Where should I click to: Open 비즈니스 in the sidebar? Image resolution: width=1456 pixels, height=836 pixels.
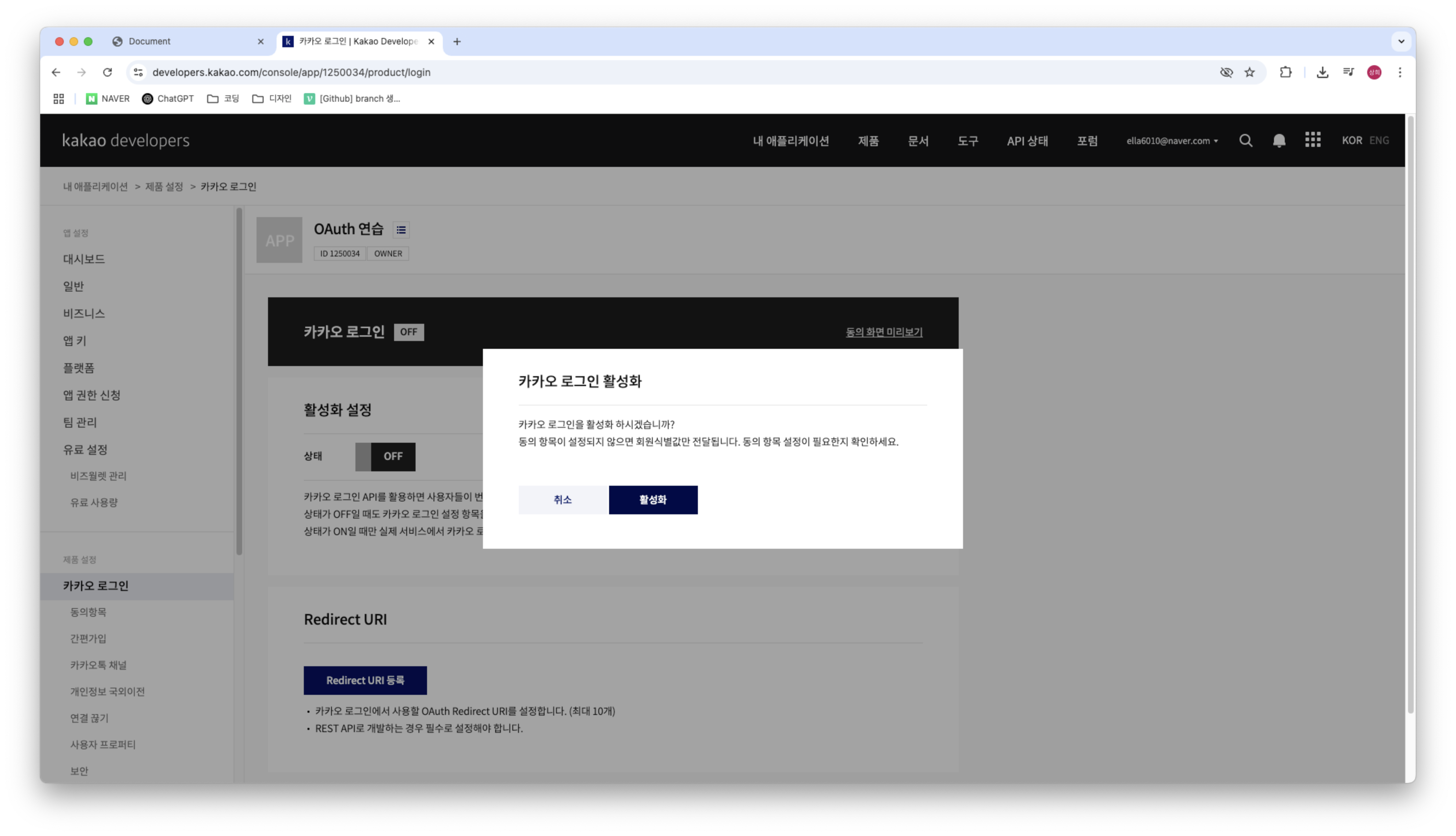[x=84, y=313]
